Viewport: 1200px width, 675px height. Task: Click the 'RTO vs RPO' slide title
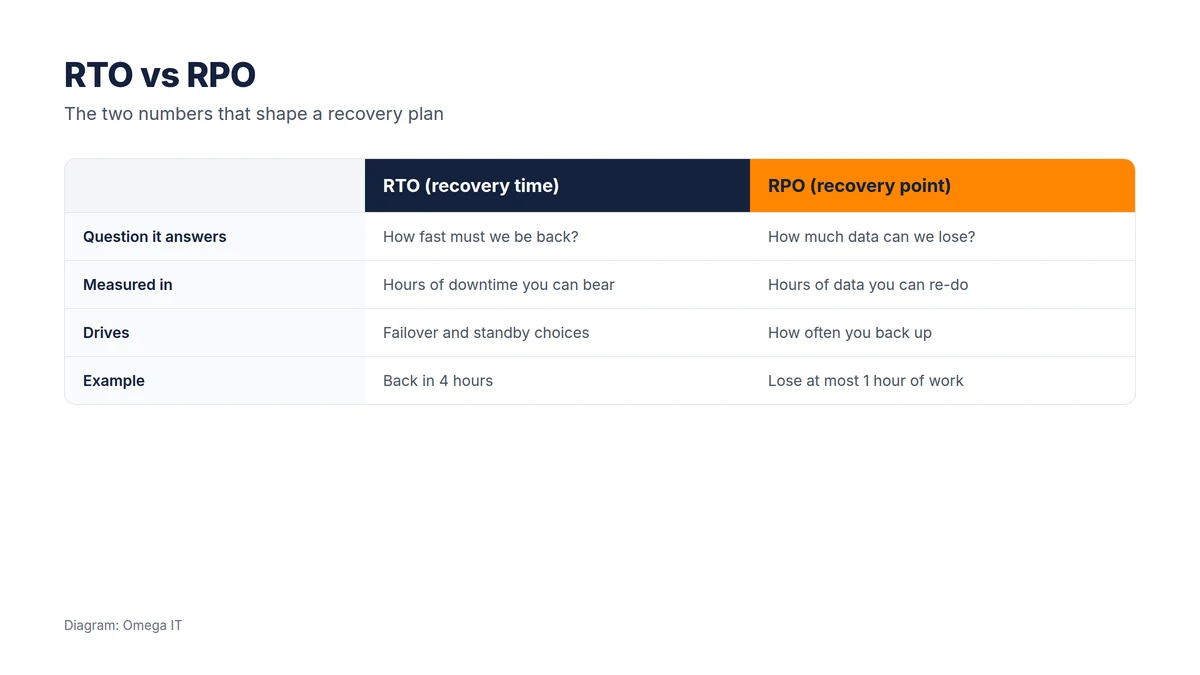pos(160,75)
